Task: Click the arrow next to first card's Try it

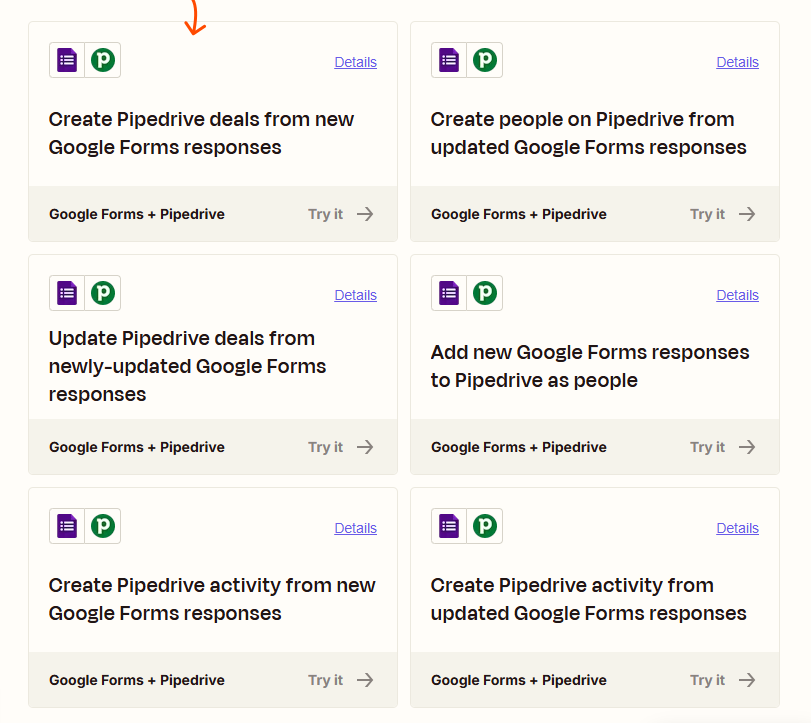Action: (x=364, y=213)
